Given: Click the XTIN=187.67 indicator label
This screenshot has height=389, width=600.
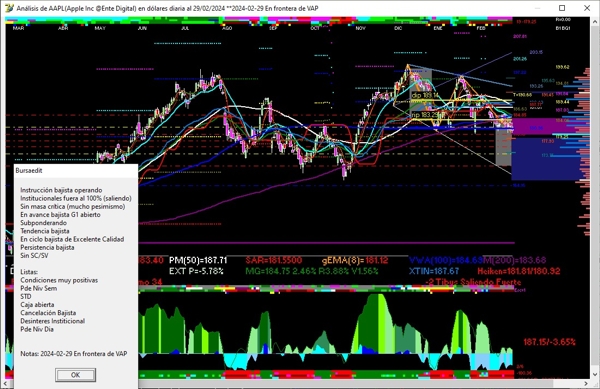Looking at the screenshot, I should (x=434, y=271).
